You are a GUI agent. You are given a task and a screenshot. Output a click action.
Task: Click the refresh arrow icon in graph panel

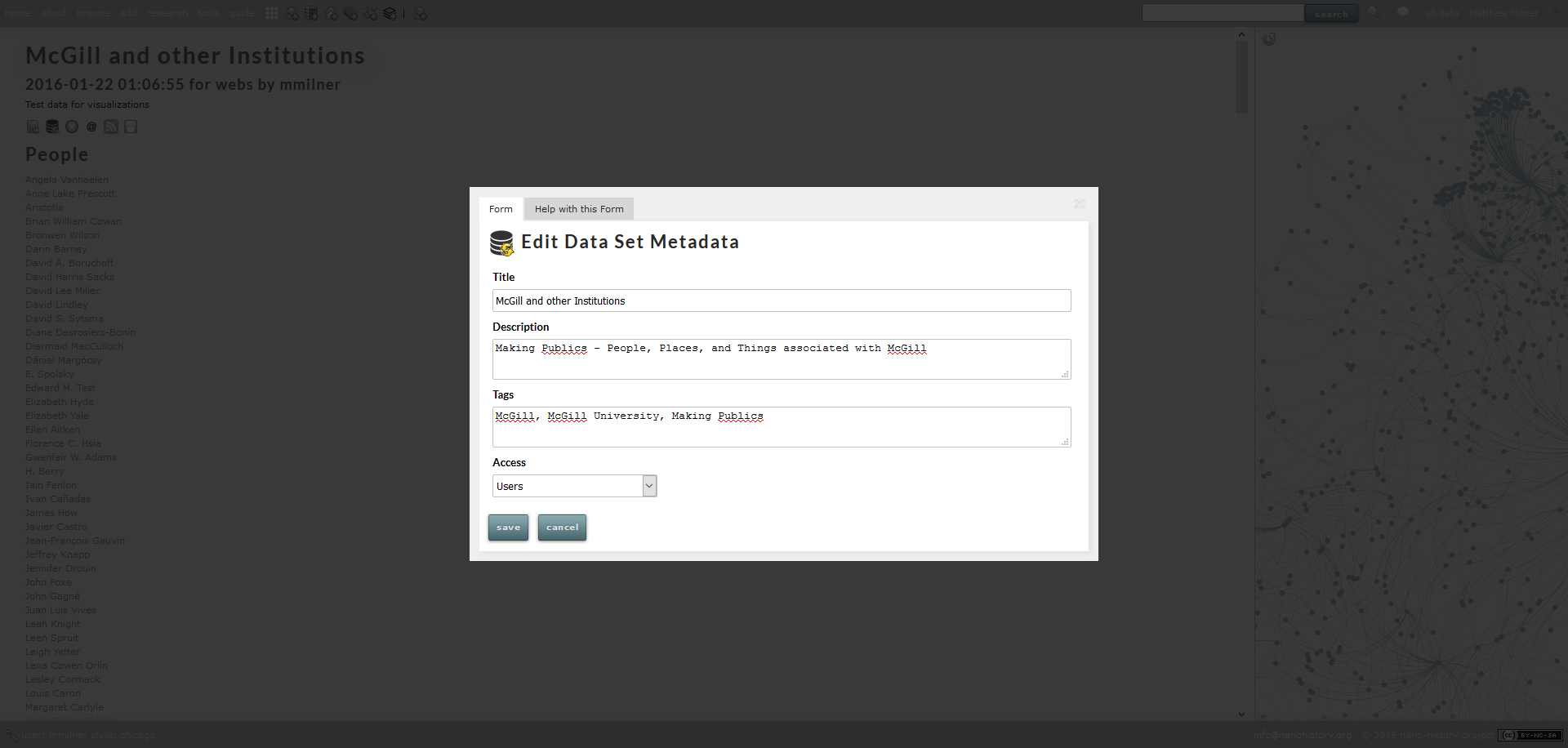(x=1268, y=39)
